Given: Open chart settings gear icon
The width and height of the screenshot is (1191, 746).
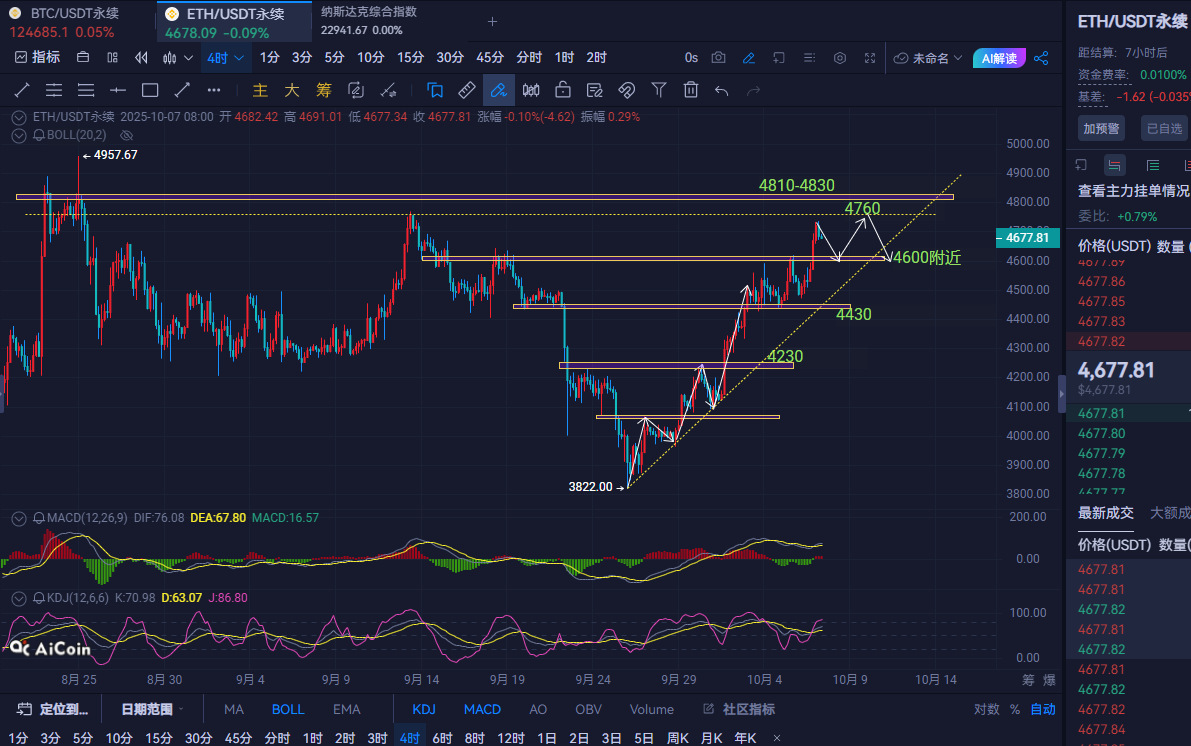Looking at the screenshot, I should [840, 58].
